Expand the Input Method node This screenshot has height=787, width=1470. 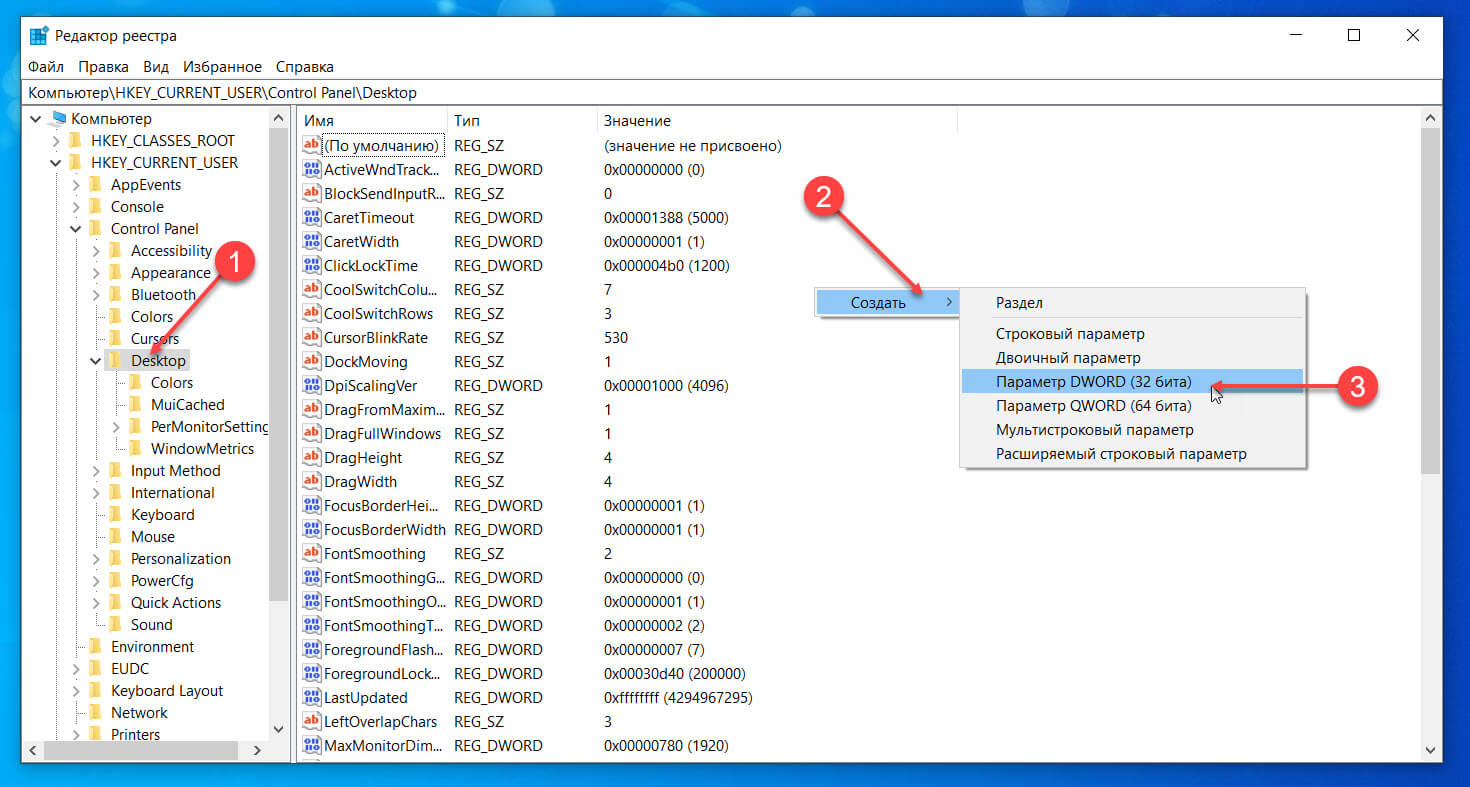[96, 471]
